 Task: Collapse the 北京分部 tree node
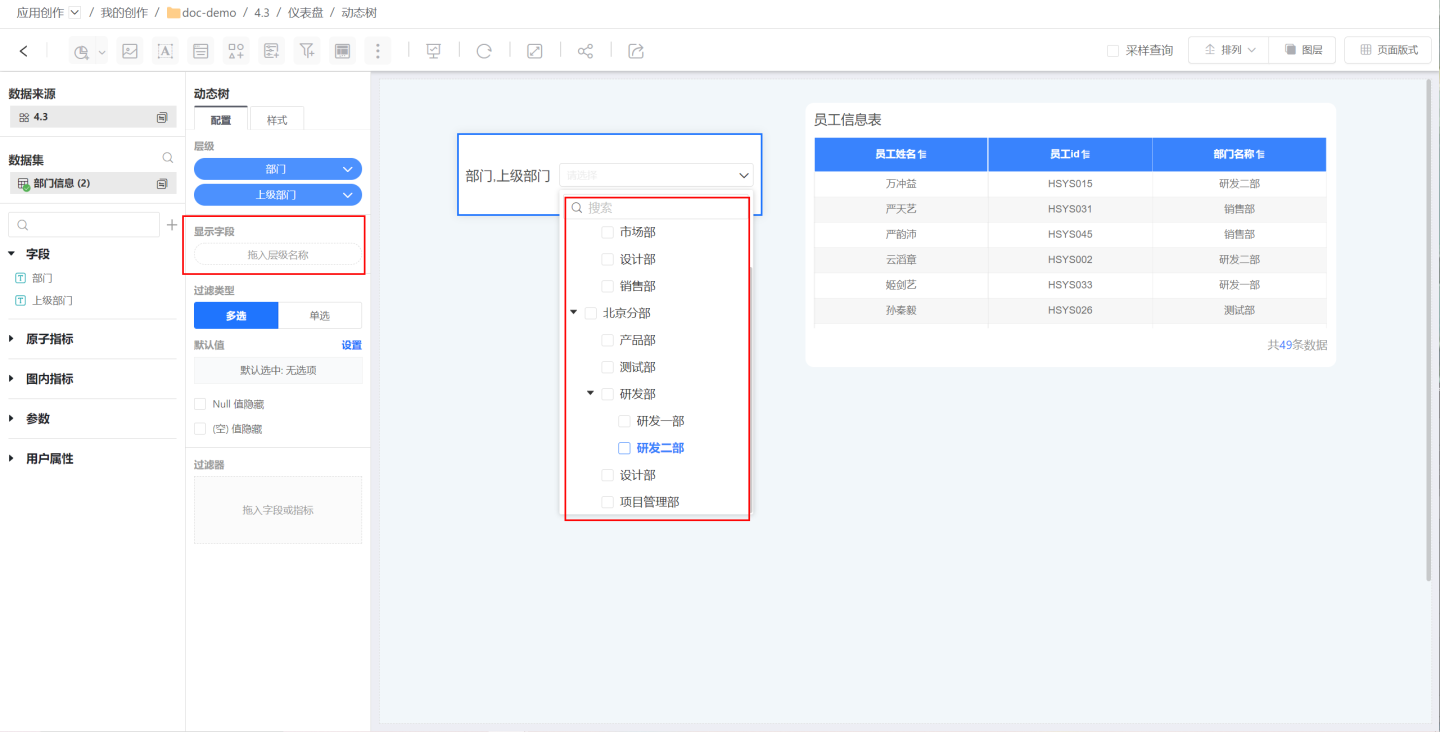point(574,313)
